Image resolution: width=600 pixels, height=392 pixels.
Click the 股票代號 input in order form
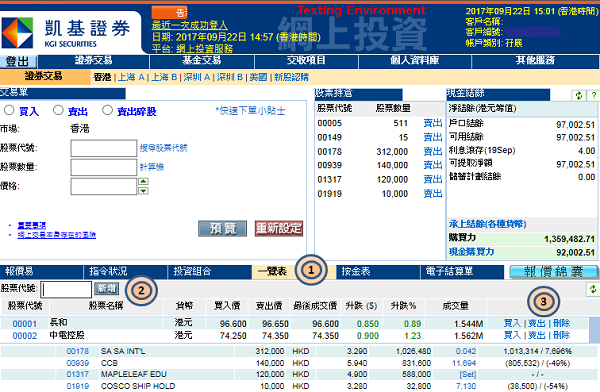click(x=104, y=148)
